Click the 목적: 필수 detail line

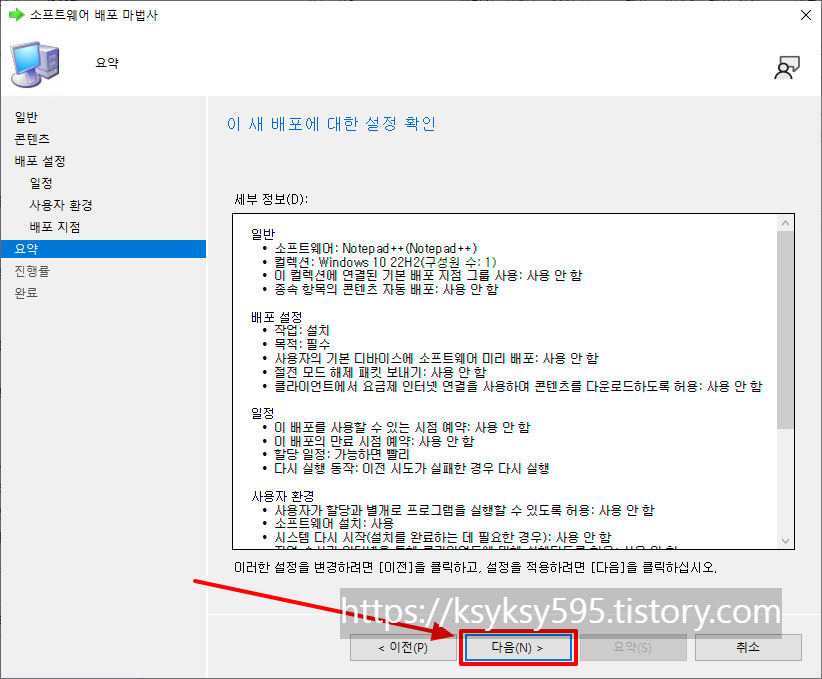(302, 344)
